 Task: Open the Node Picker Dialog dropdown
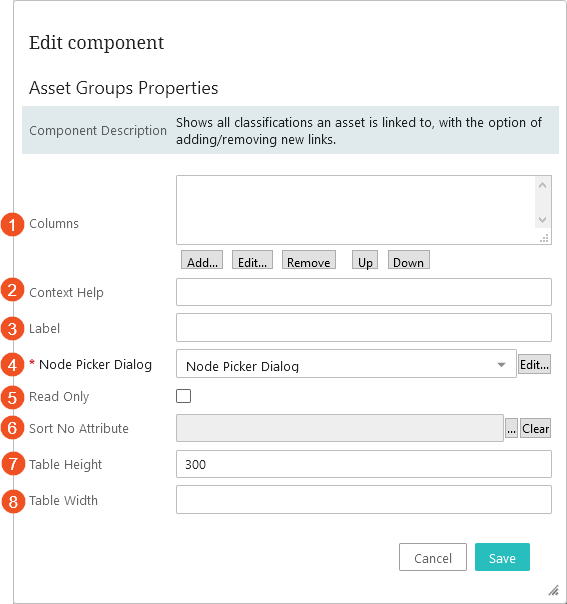pos(346,364)
